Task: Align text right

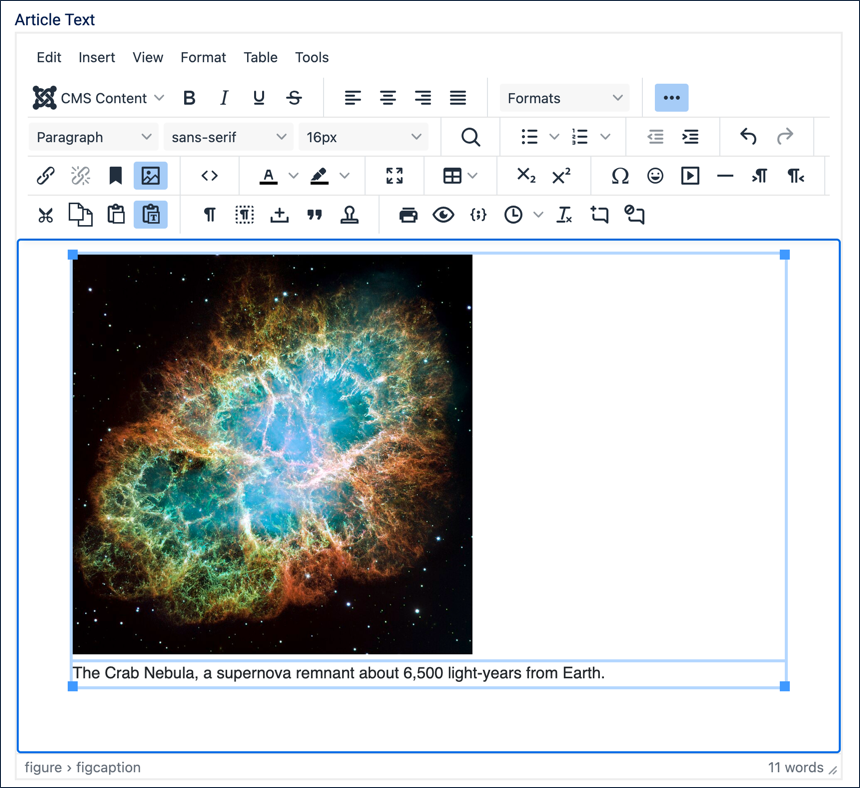Action: coord(423,98)
